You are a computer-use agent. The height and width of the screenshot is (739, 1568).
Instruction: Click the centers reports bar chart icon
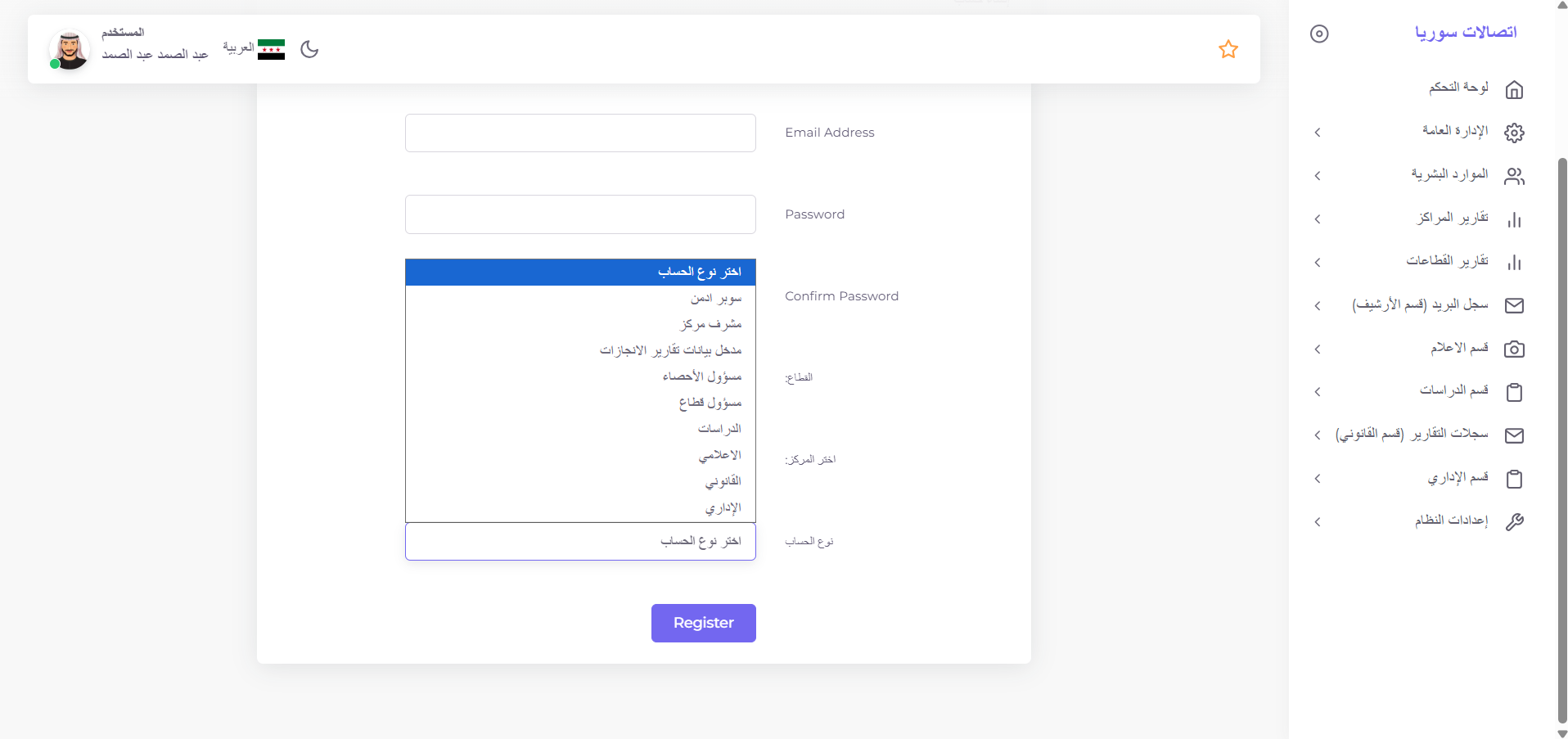(x=1514, y=219)
